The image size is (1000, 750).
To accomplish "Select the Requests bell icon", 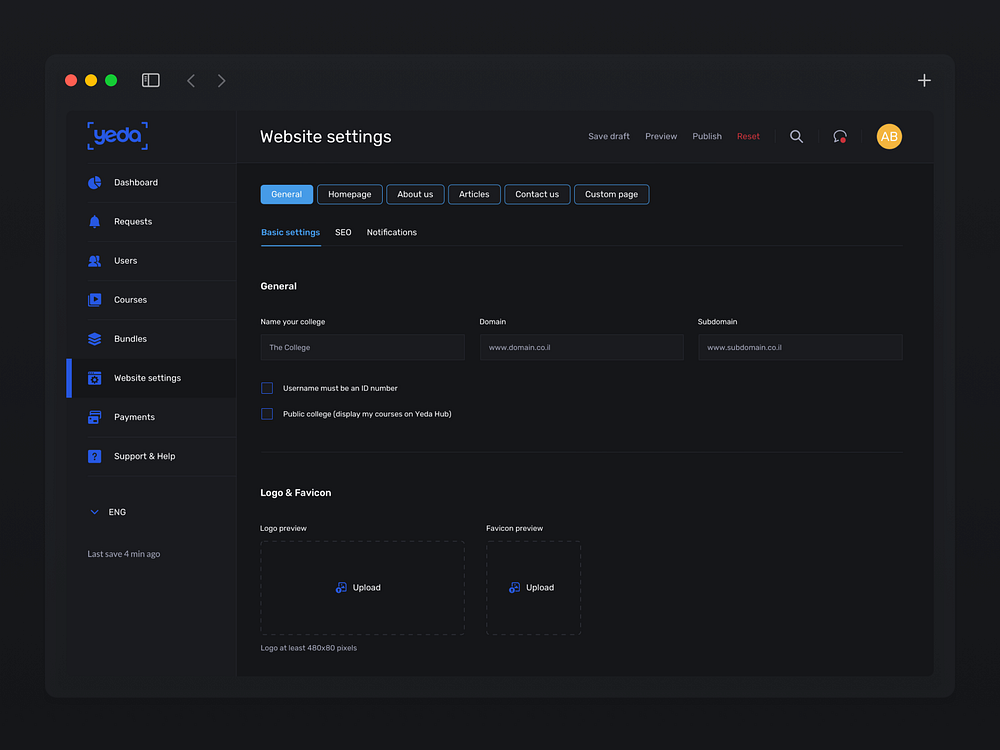I will (x=93, y=221).
